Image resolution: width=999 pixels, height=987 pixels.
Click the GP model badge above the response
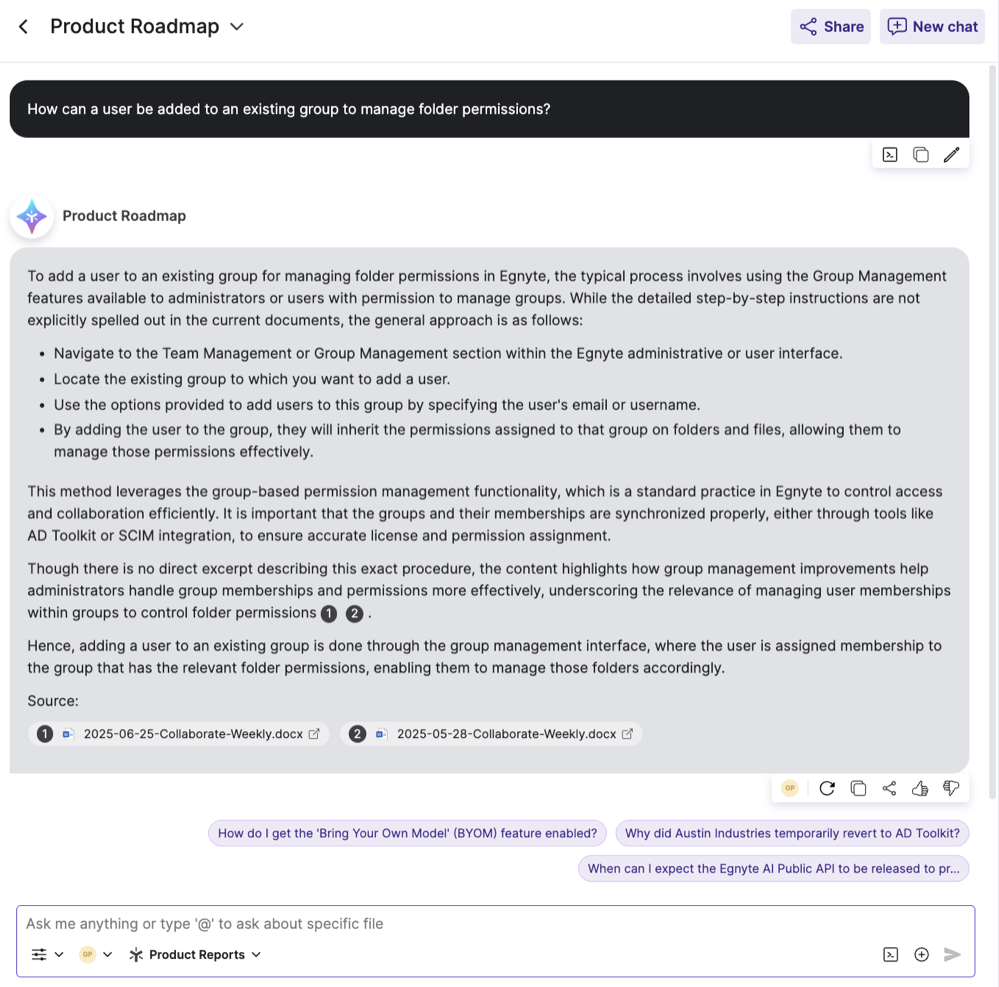coord(790,788)
